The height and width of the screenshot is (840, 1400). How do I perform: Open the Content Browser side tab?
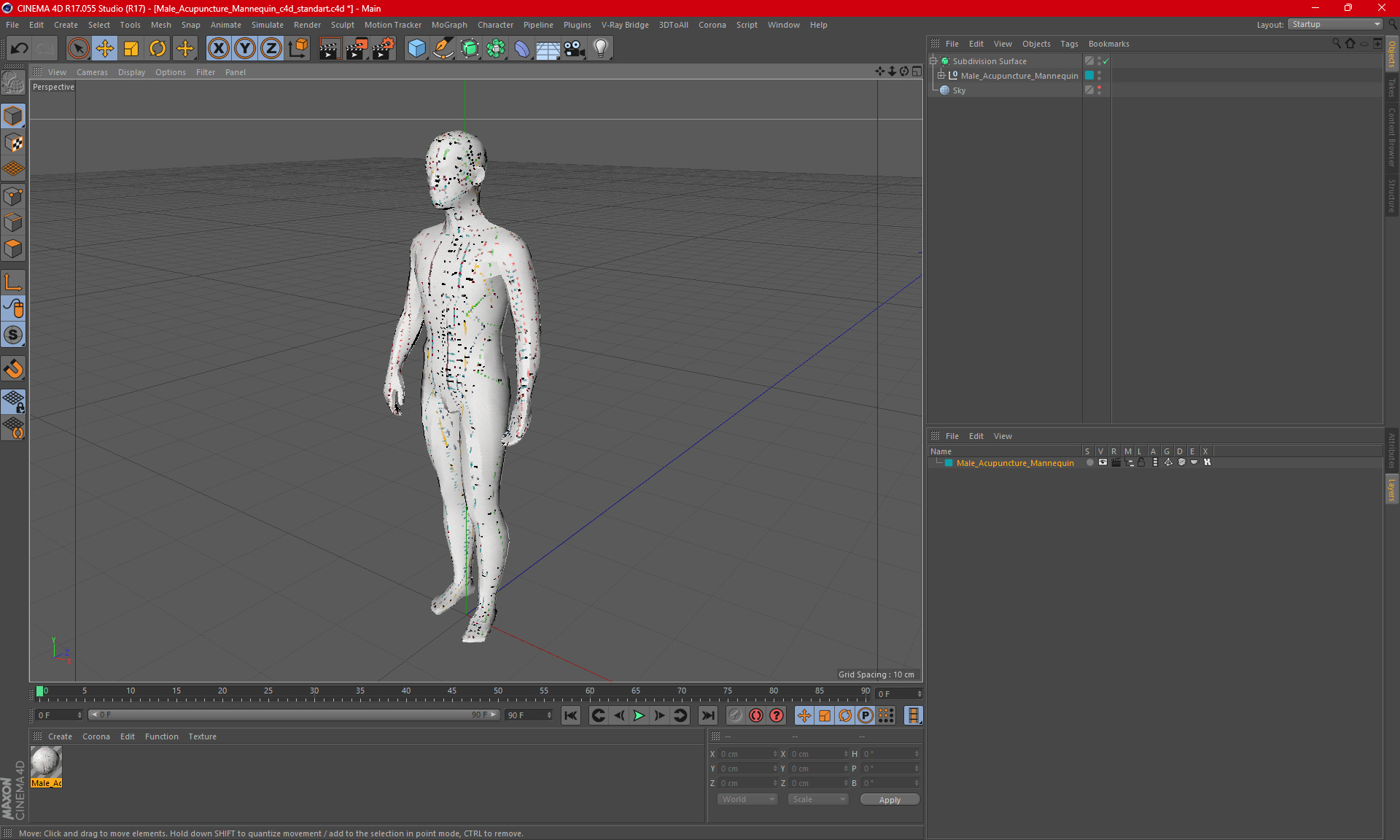pyautogui.click(x=1392, y=137)
